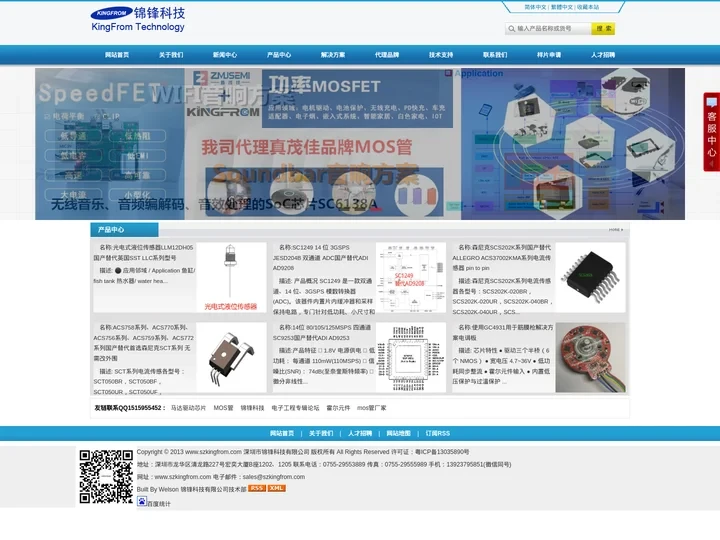720x540 pixels.
Task: Open product title 光电式液位传感器LLM12DH05
Action: point(143,253)
